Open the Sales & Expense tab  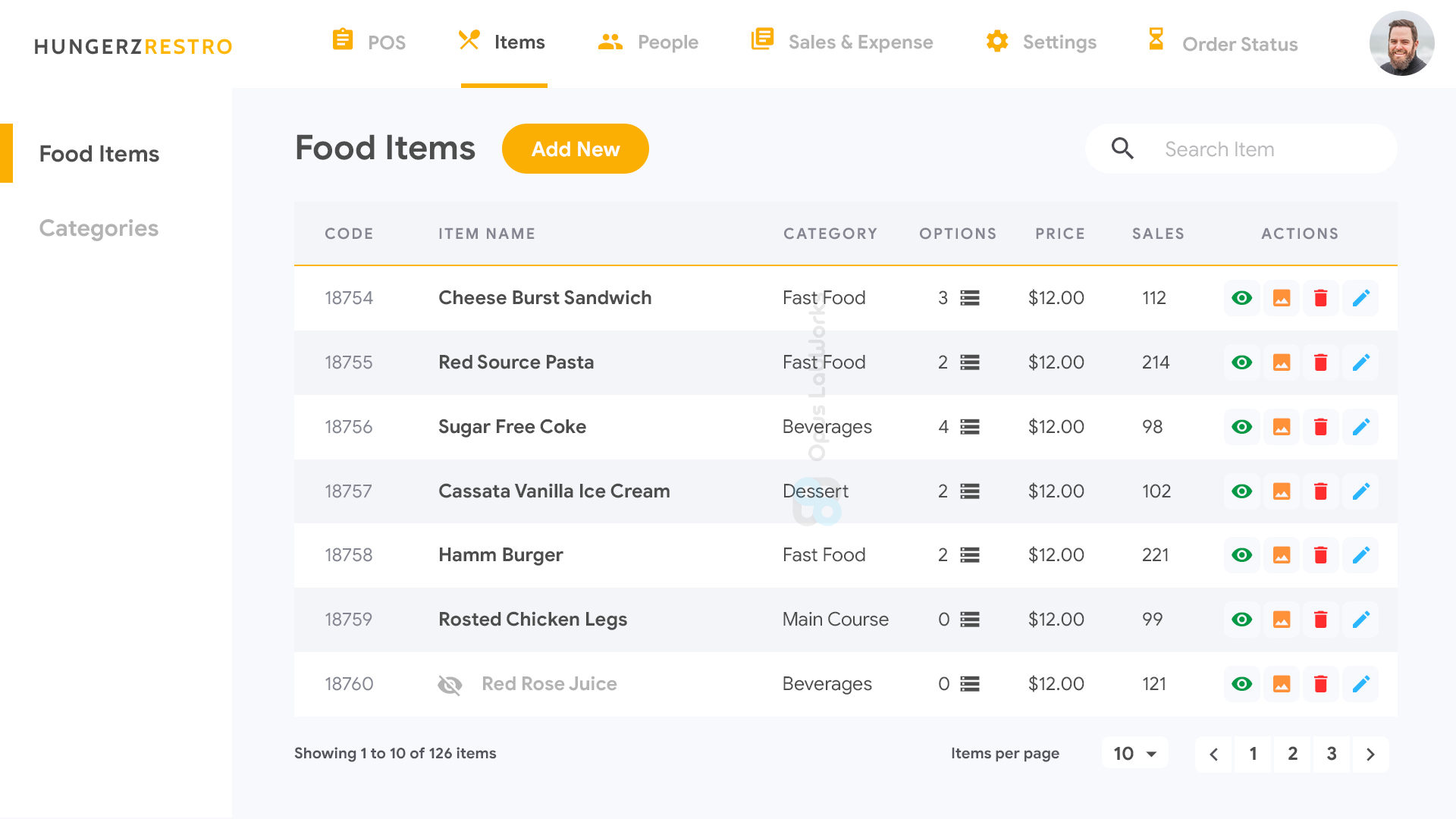(842, 42)
